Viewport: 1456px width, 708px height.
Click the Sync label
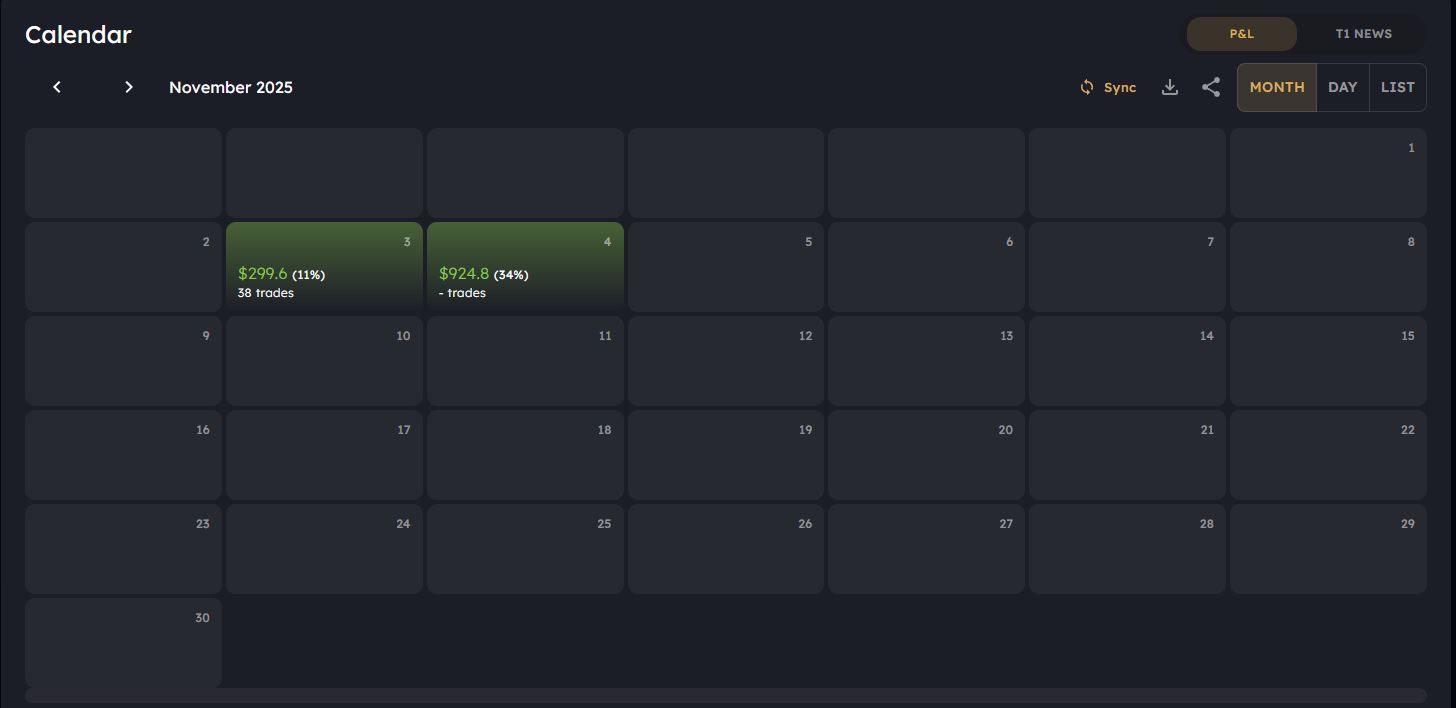1120,88
